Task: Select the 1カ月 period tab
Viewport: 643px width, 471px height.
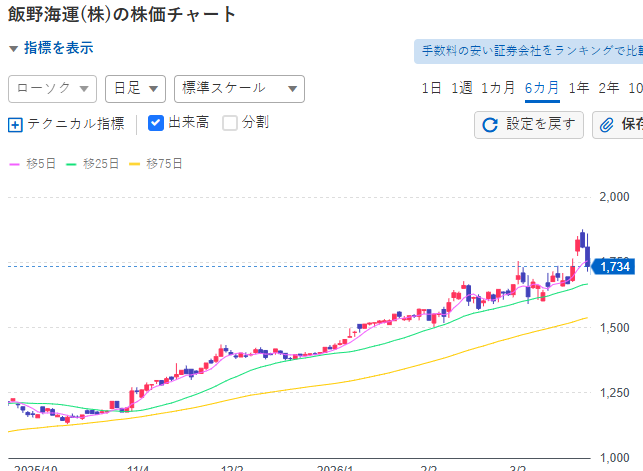Action: pyautogui.click(x=498, y=88)
